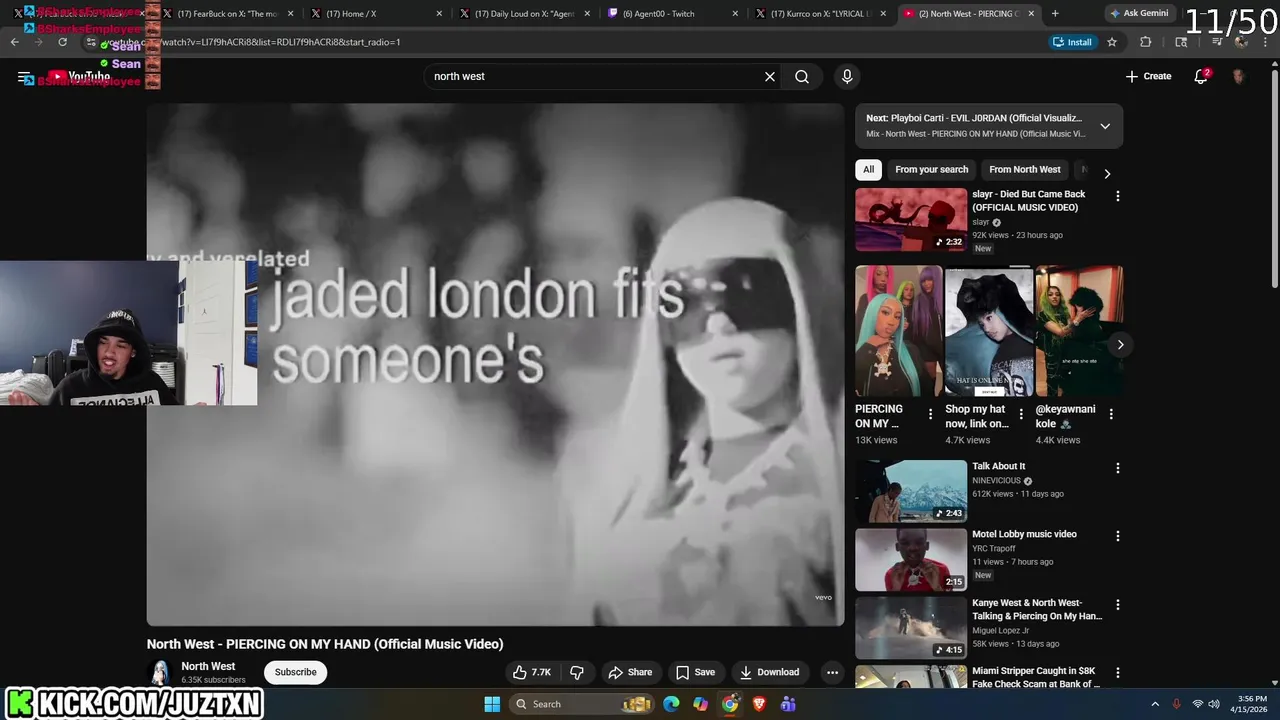Open options for Motel Lobby video

pos(1118,536)
